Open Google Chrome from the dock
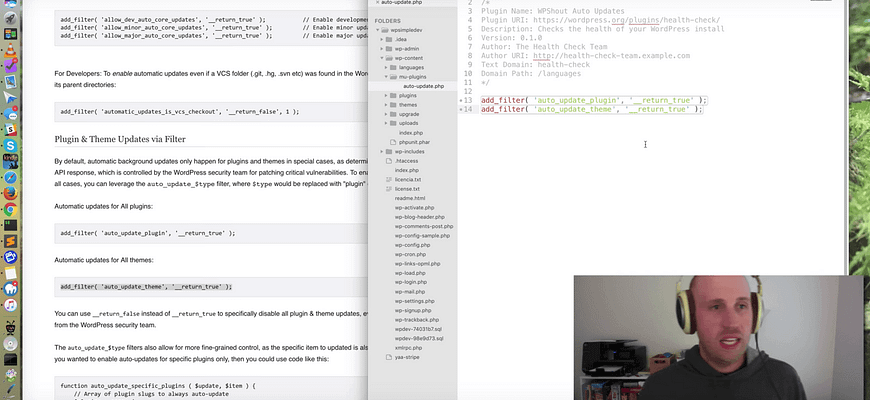 tap(11, 210)
